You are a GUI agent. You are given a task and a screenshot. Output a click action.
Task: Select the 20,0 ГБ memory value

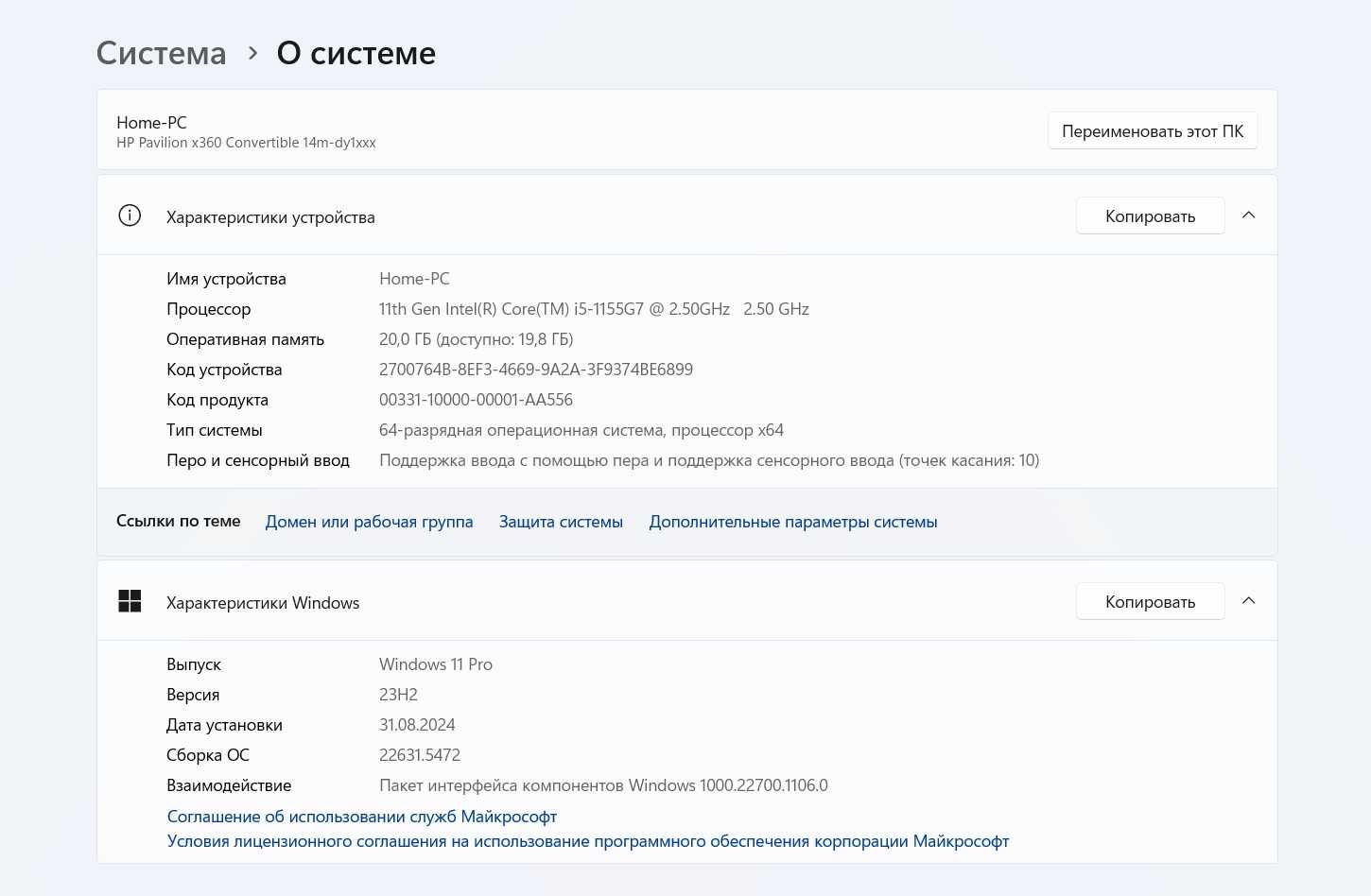(x=476, y=339)
